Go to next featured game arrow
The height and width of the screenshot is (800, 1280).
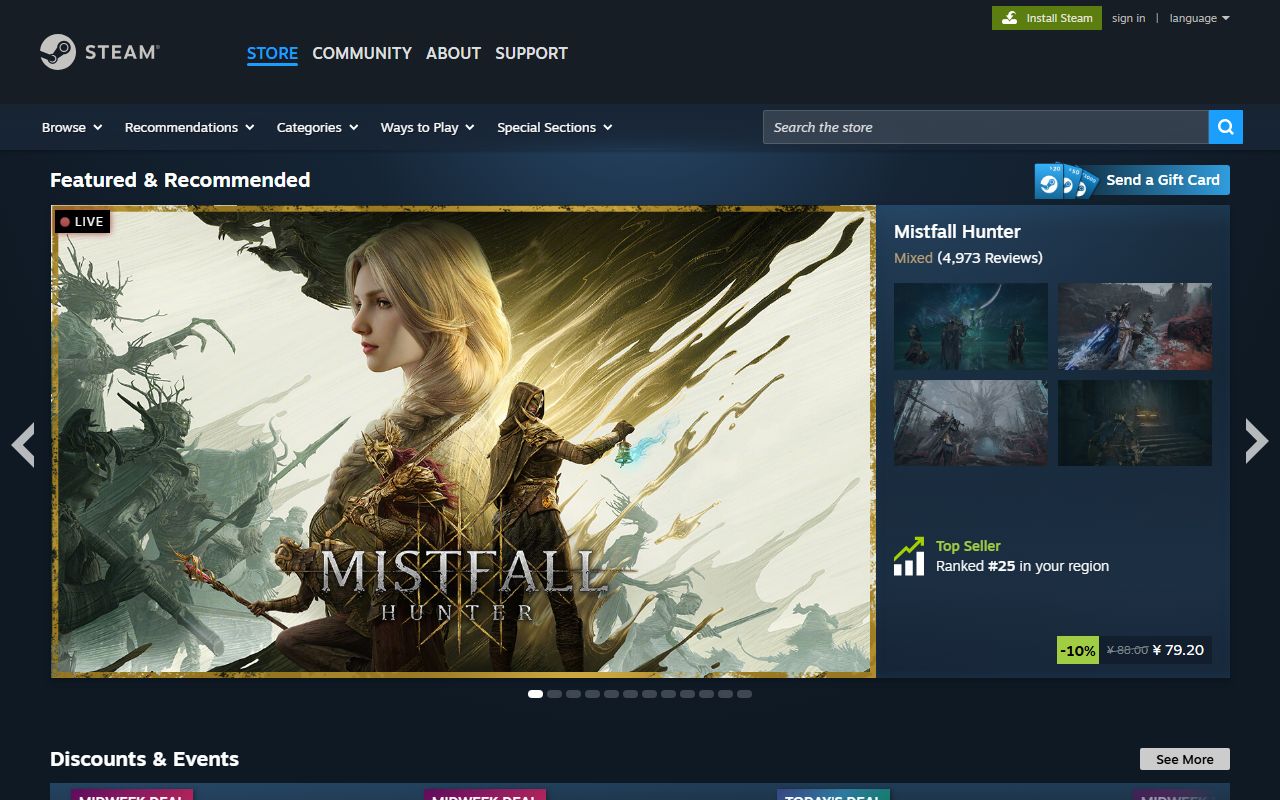[1256, 441]
